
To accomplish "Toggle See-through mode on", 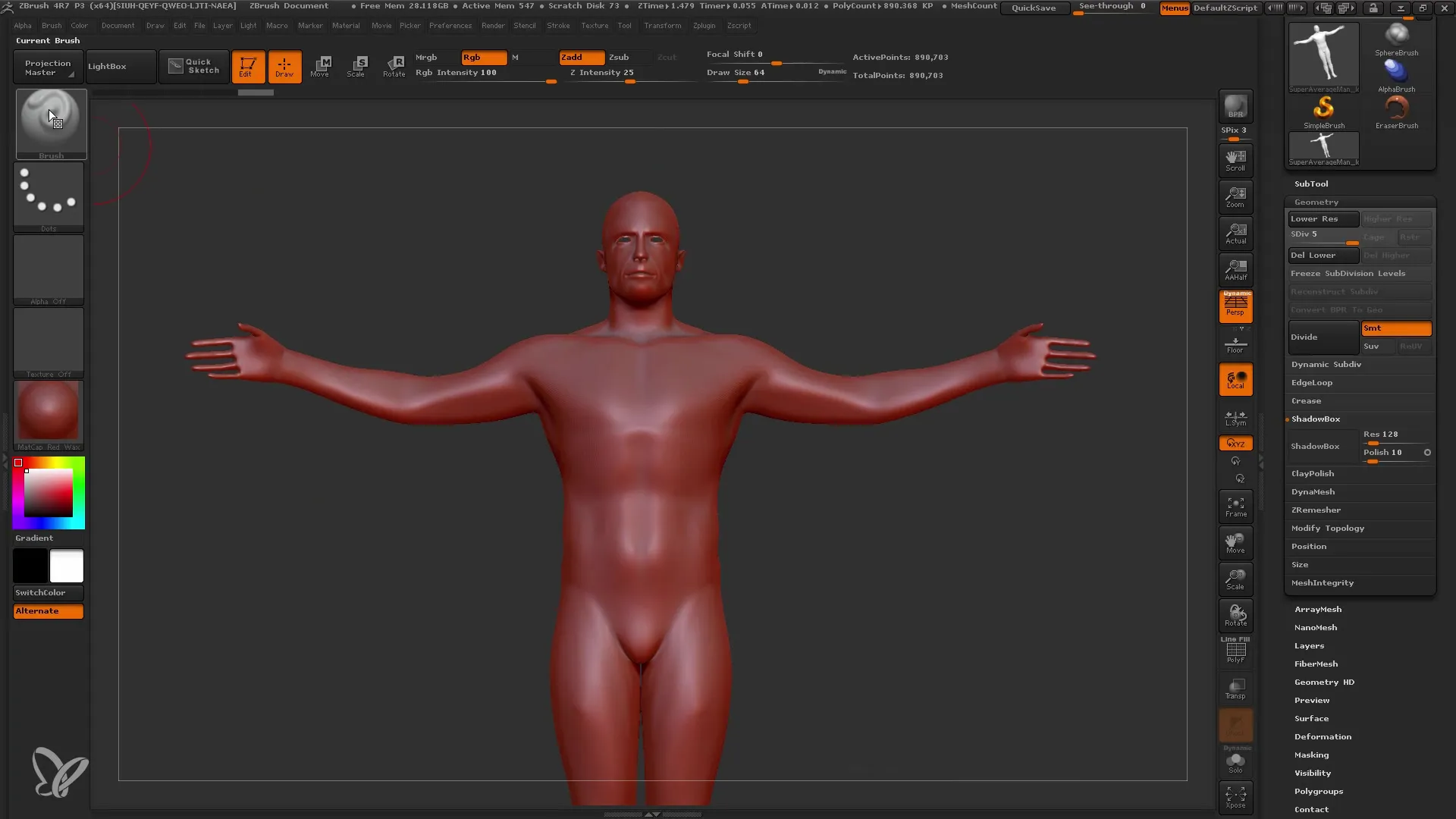I will click(x=1113, y=8).
